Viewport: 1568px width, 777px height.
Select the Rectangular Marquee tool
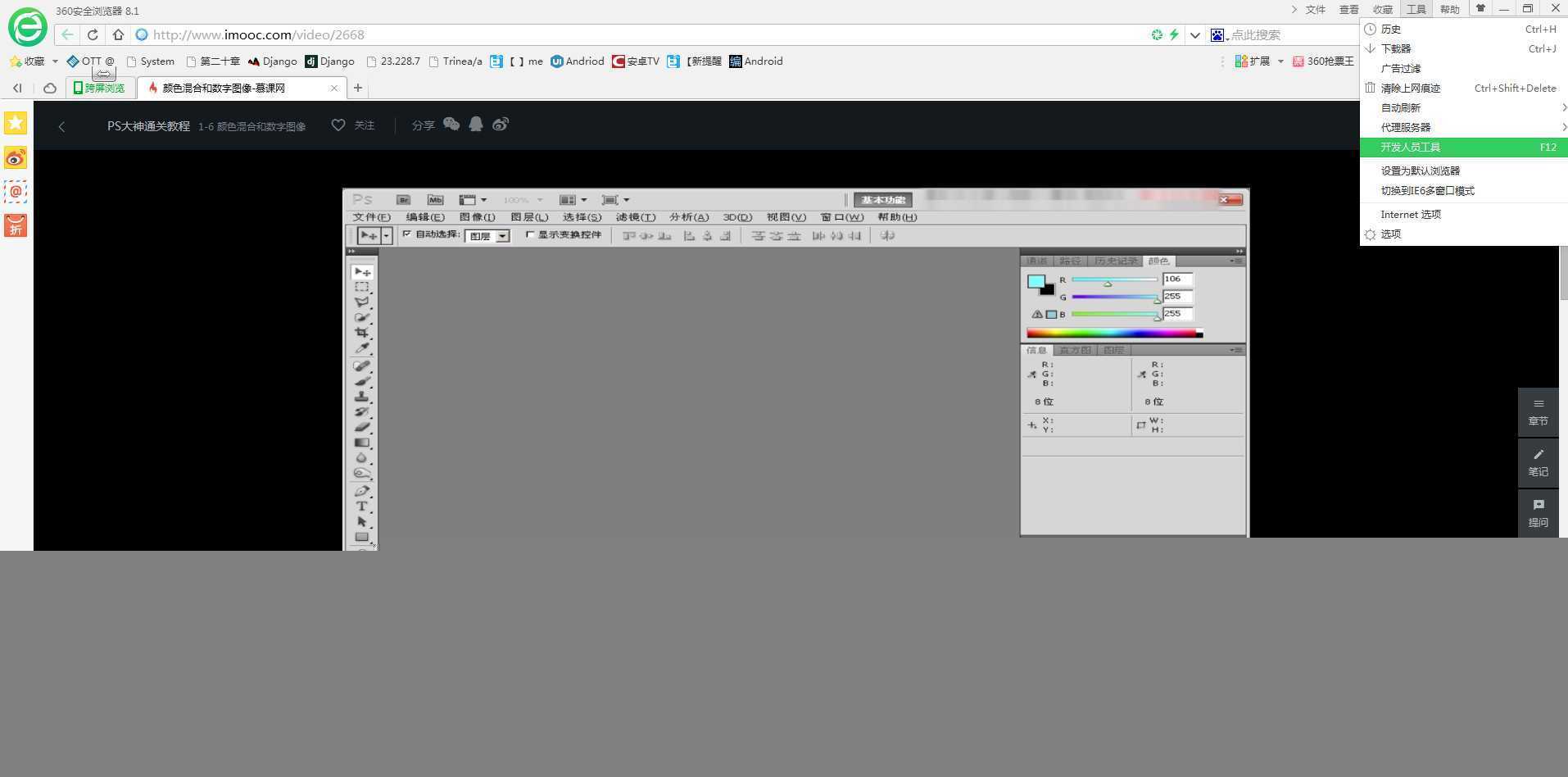point(362,288)
